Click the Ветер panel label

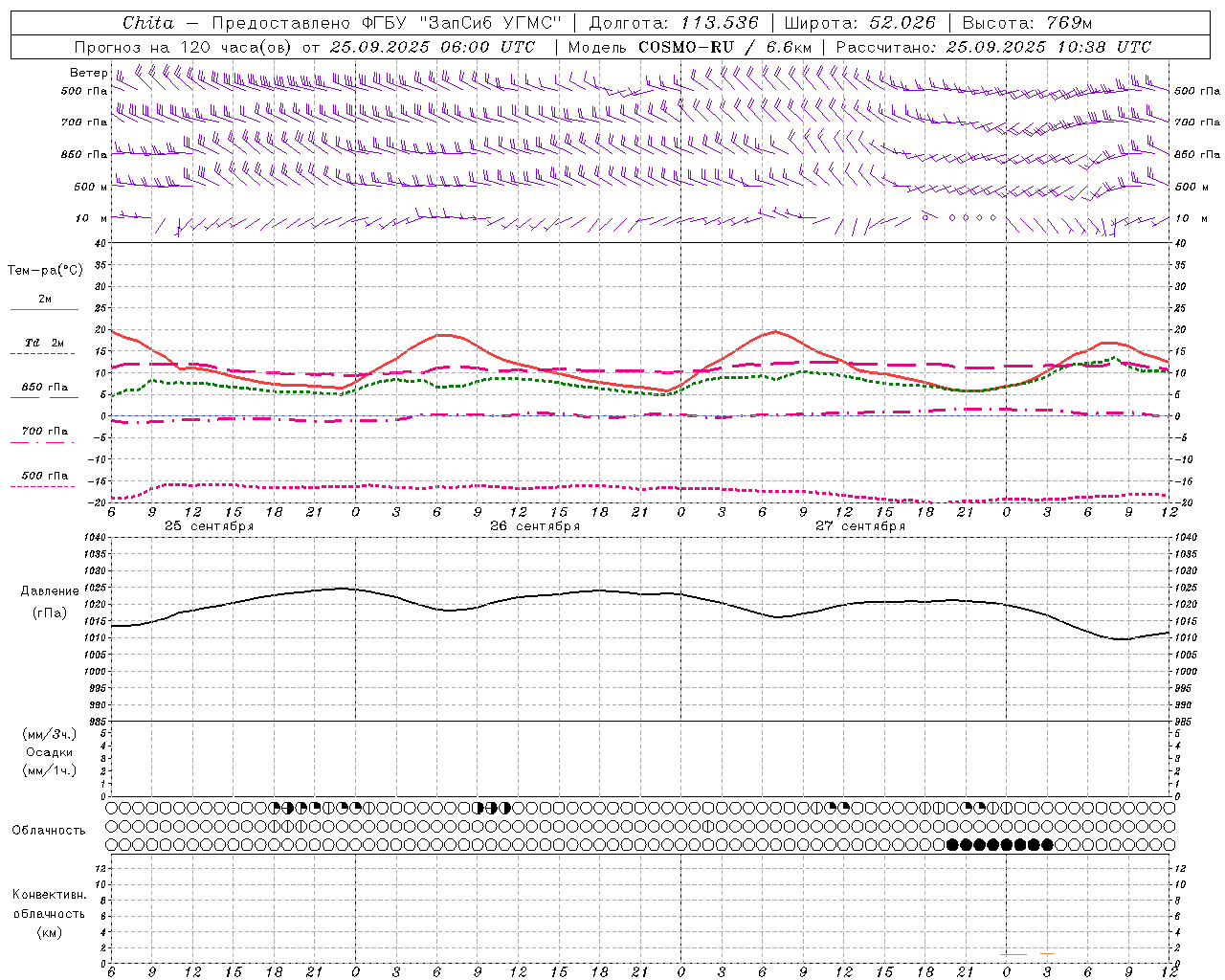coord(89,73)
